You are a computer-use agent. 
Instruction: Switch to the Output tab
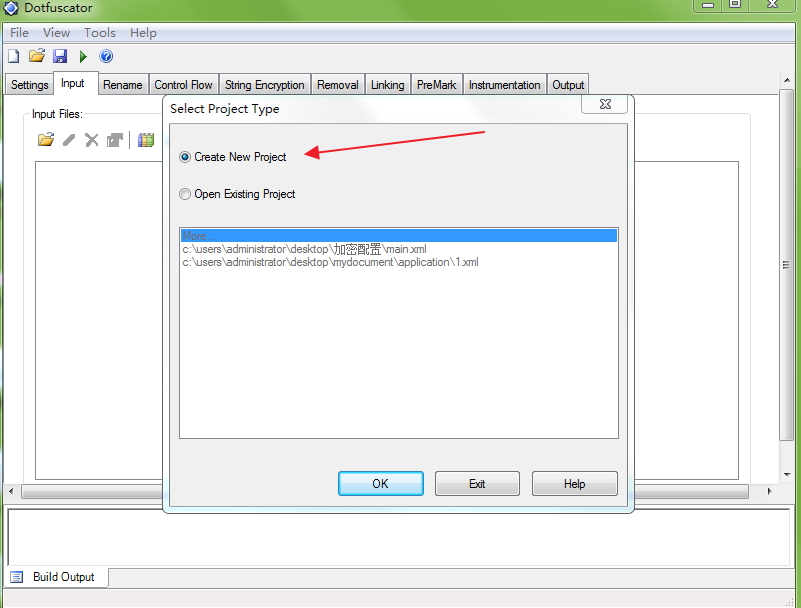click(x=568, y=85)
